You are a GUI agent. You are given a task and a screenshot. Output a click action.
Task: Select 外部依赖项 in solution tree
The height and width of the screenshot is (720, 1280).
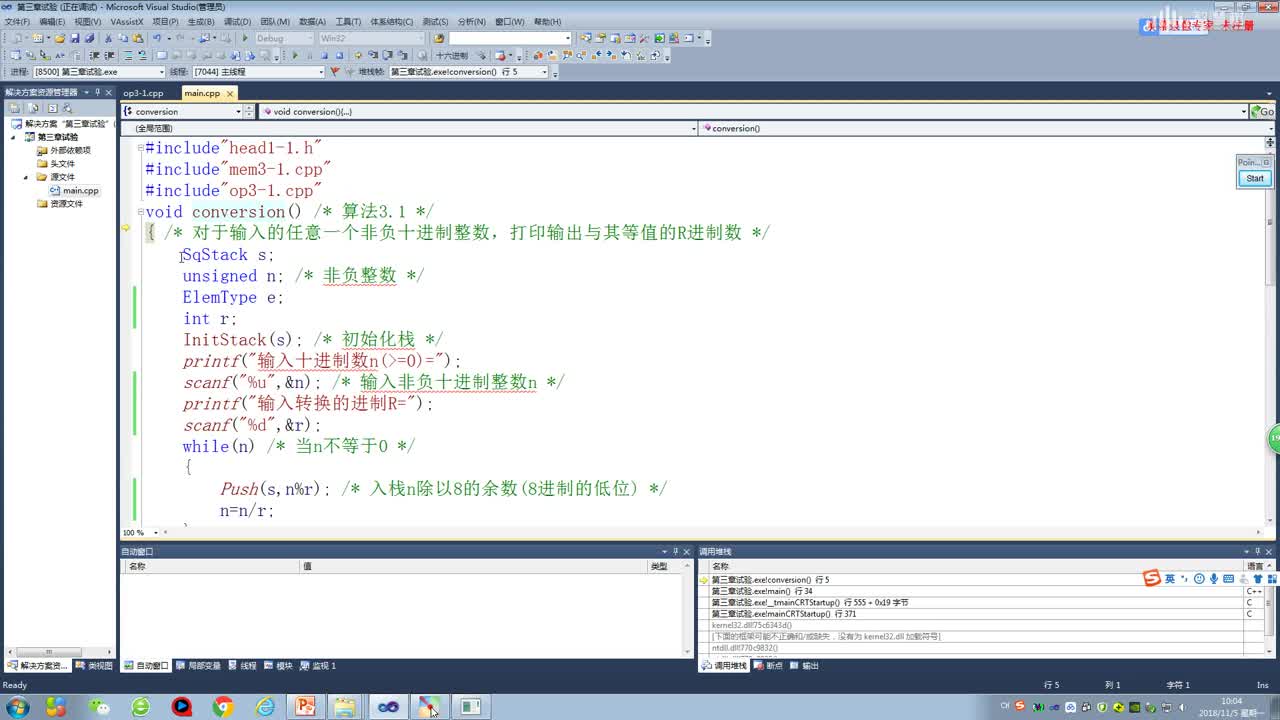[70, 150]
